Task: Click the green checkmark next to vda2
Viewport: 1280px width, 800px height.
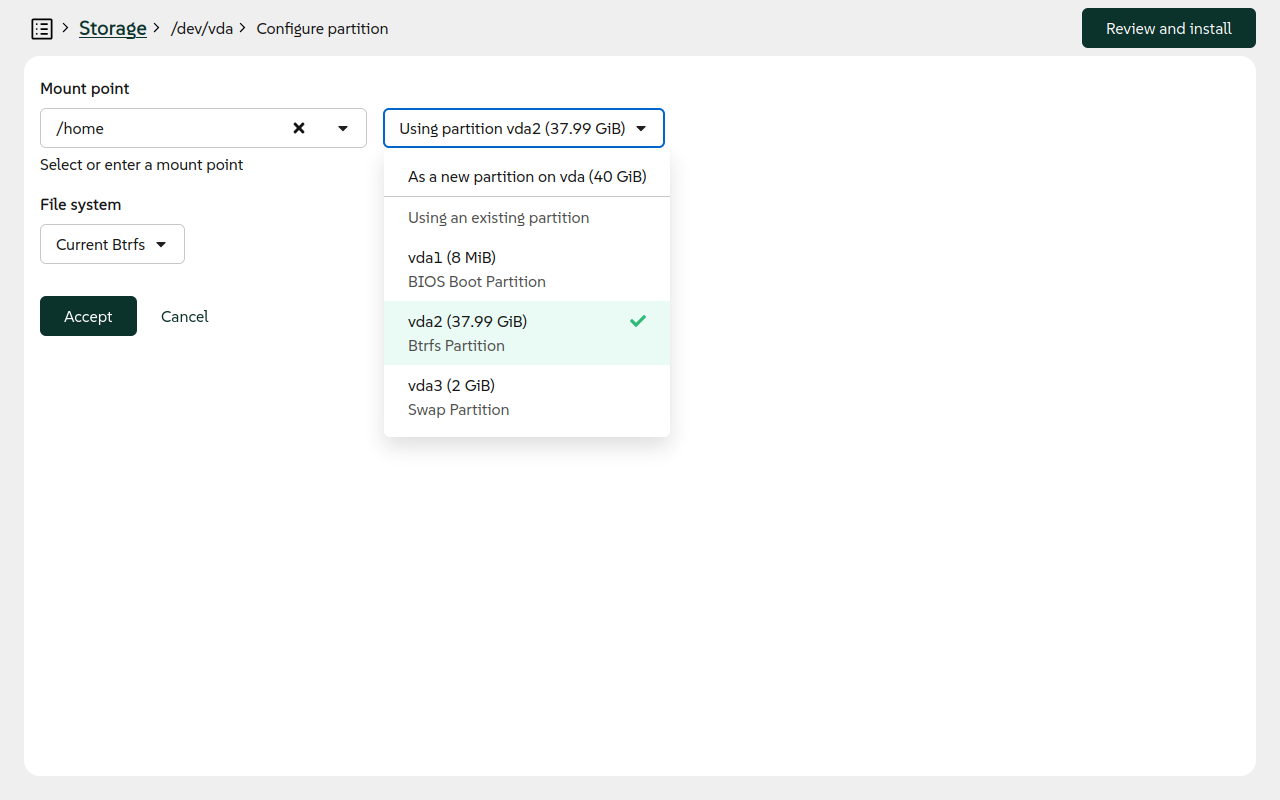Action: tap(637, 321)
